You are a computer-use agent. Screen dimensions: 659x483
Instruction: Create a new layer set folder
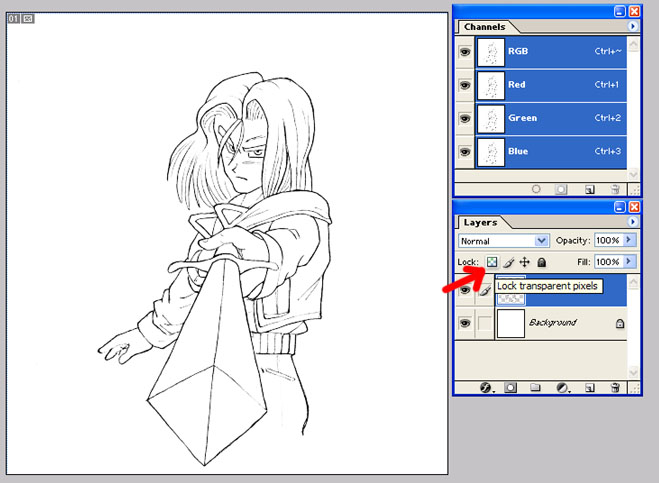(535, 387)
